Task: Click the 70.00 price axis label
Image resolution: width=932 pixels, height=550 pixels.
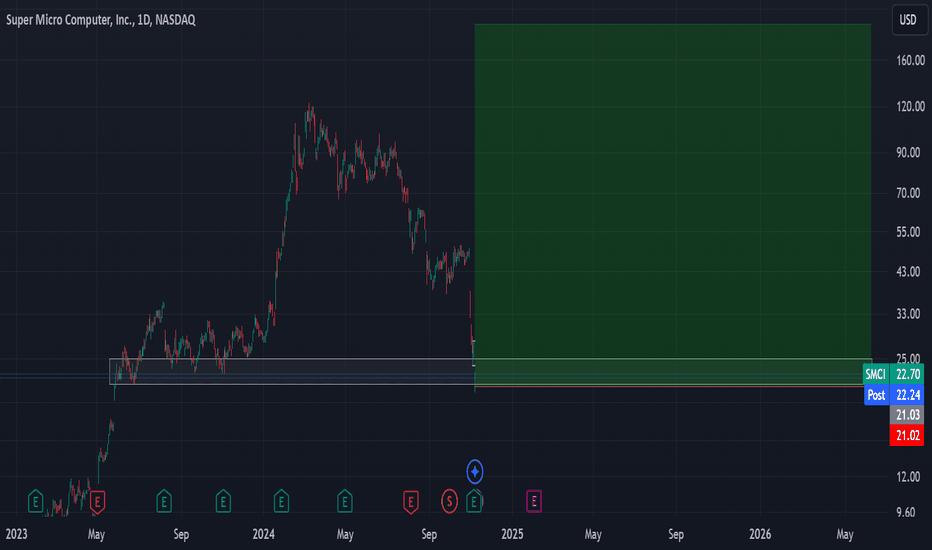Action: click(x=908, y=193)
